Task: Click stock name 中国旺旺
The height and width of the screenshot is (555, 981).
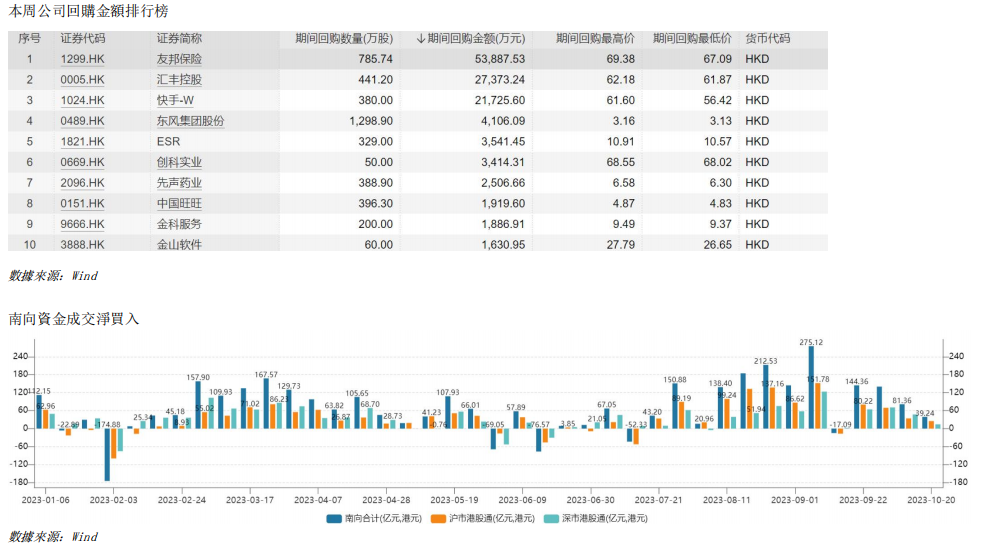Action: point(179,204)
